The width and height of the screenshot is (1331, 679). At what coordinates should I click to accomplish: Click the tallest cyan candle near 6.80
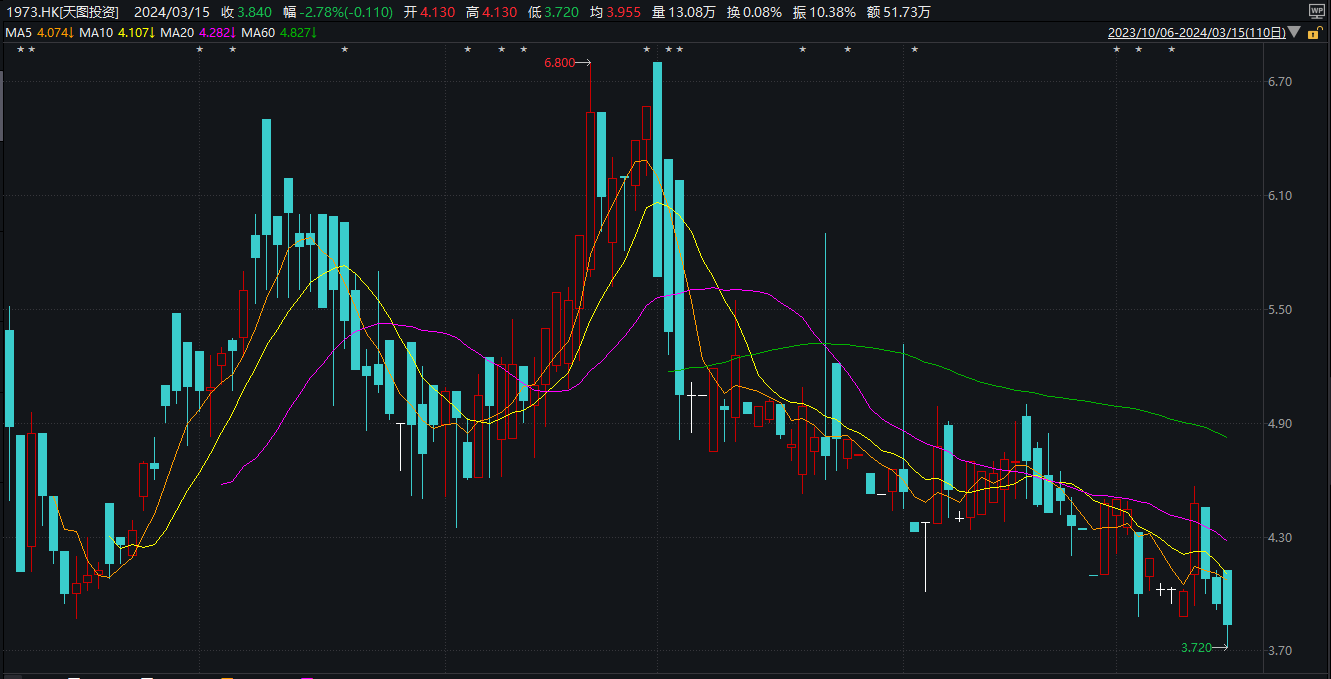[x=657, y=168]
